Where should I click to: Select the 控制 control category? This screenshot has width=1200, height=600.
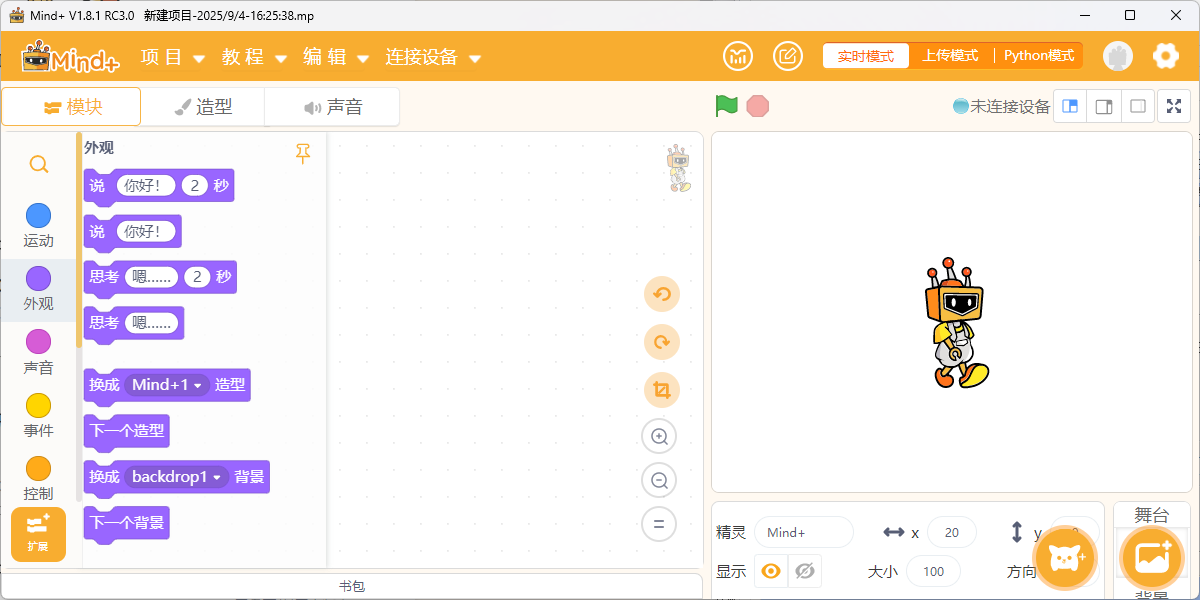click(x=38, y=479)
